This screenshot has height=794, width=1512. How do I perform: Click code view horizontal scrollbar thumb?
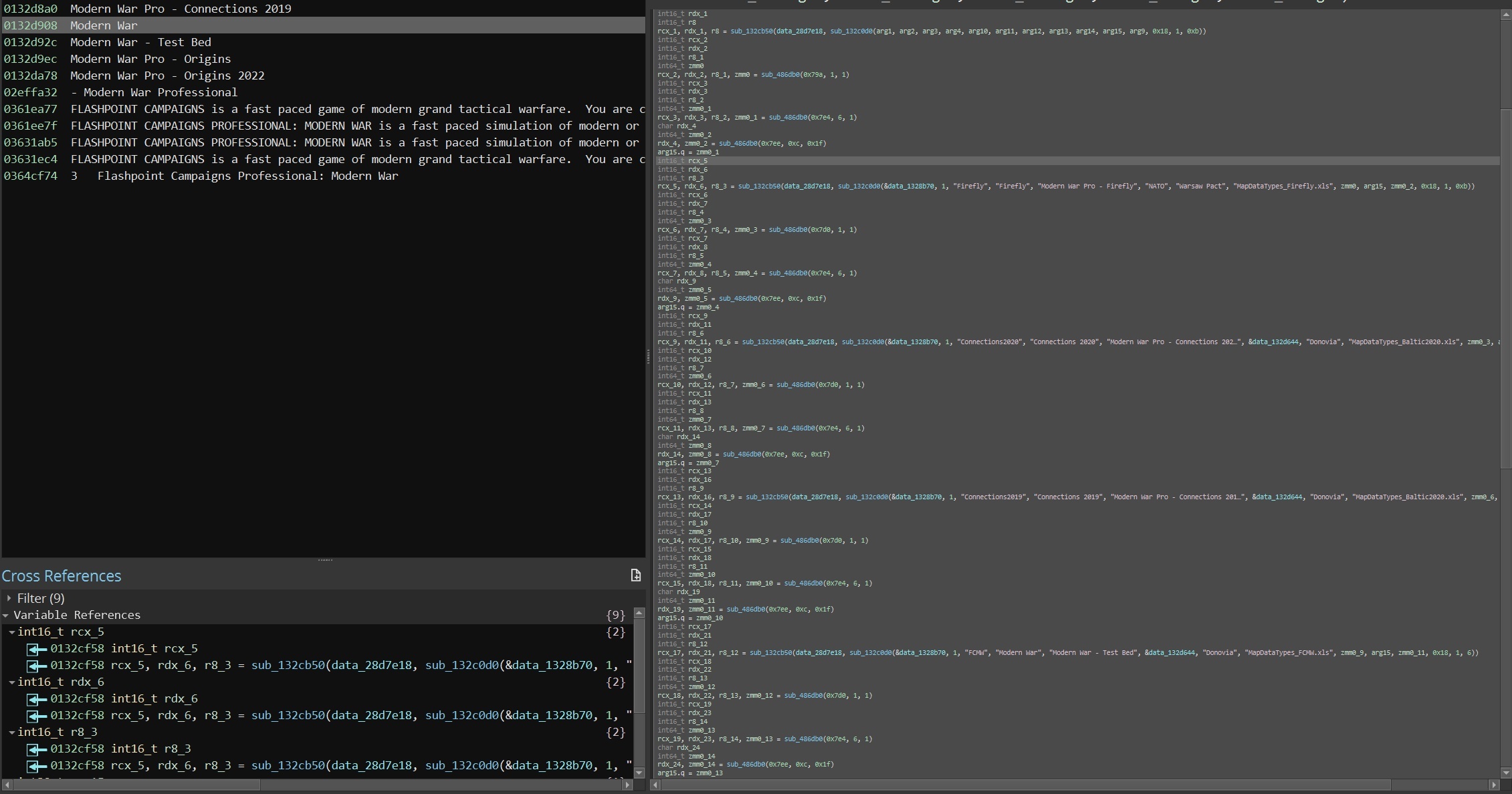pos(1026,785)
